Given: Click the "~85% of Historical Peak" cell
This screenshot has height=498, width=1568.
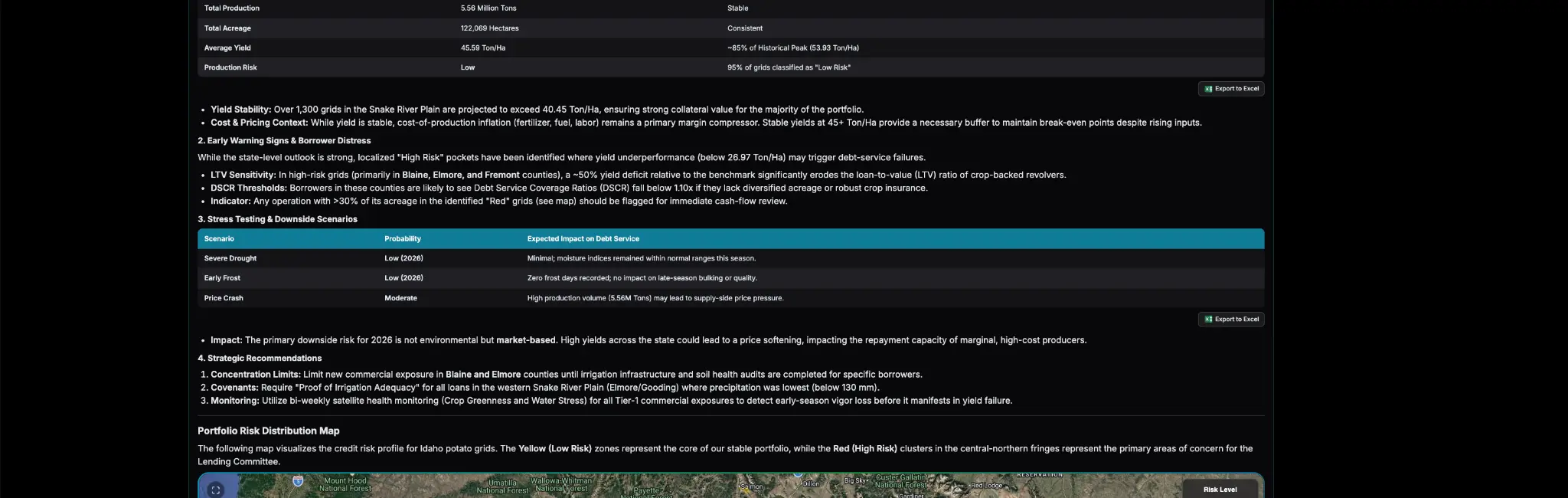Looking at the screenshot, I should tap(793, 48).
